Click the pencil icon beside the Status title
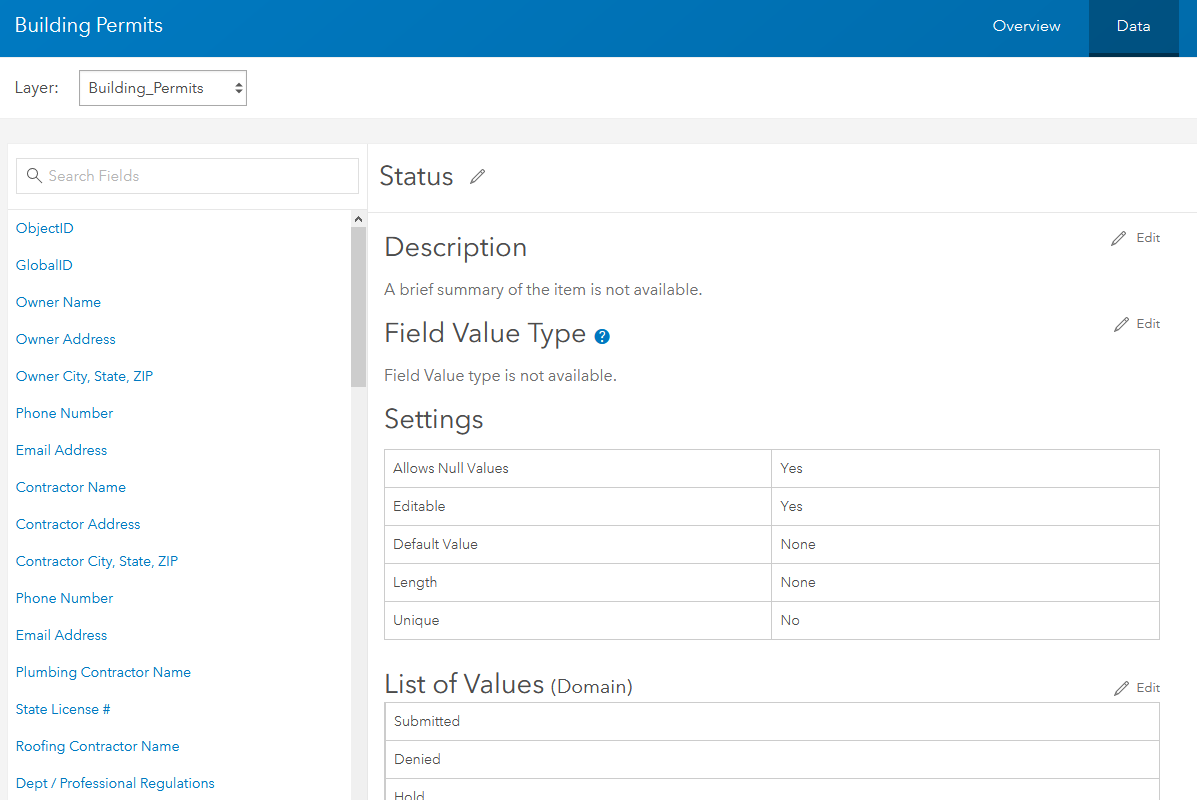 pyautogui.click(x=477, y=176)
